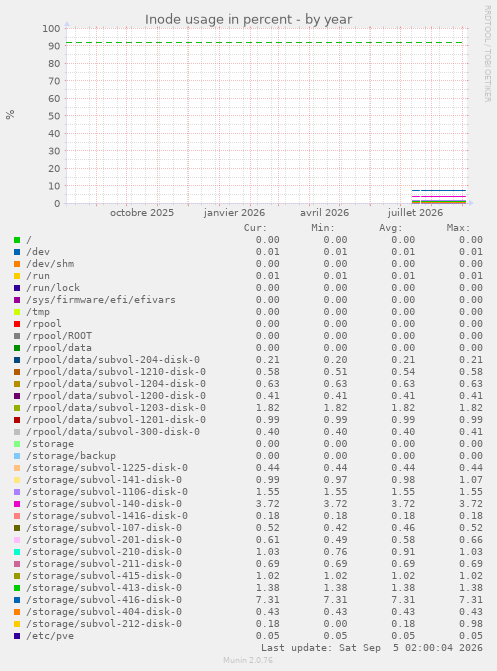497x671 pixels.
Task: Click the magenta swatch for subvol-140-disk-0
Action: pyautogui.click(x=17, y=504)
